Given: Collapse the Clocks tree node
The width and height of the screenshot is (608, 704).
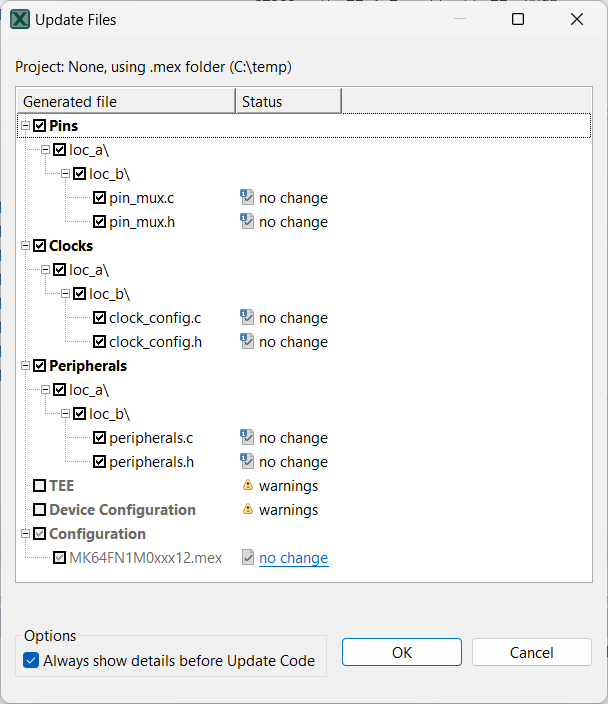Looking at the screenshot, I should (x=26, y=246).
